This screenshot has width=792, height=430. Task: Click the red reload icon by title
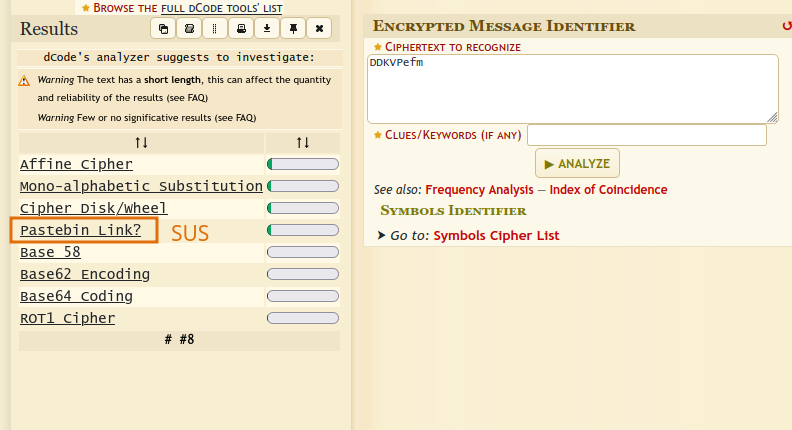(786, 26)
